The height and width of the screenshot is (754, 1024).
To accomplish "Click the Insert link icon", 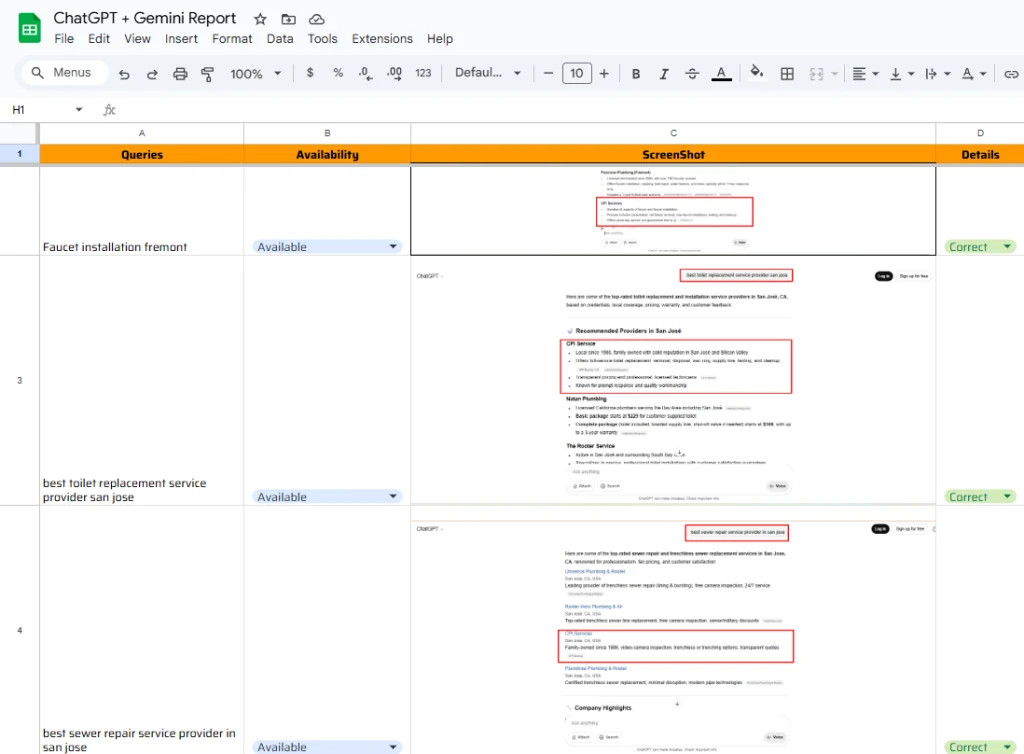I will (1011, 74).
